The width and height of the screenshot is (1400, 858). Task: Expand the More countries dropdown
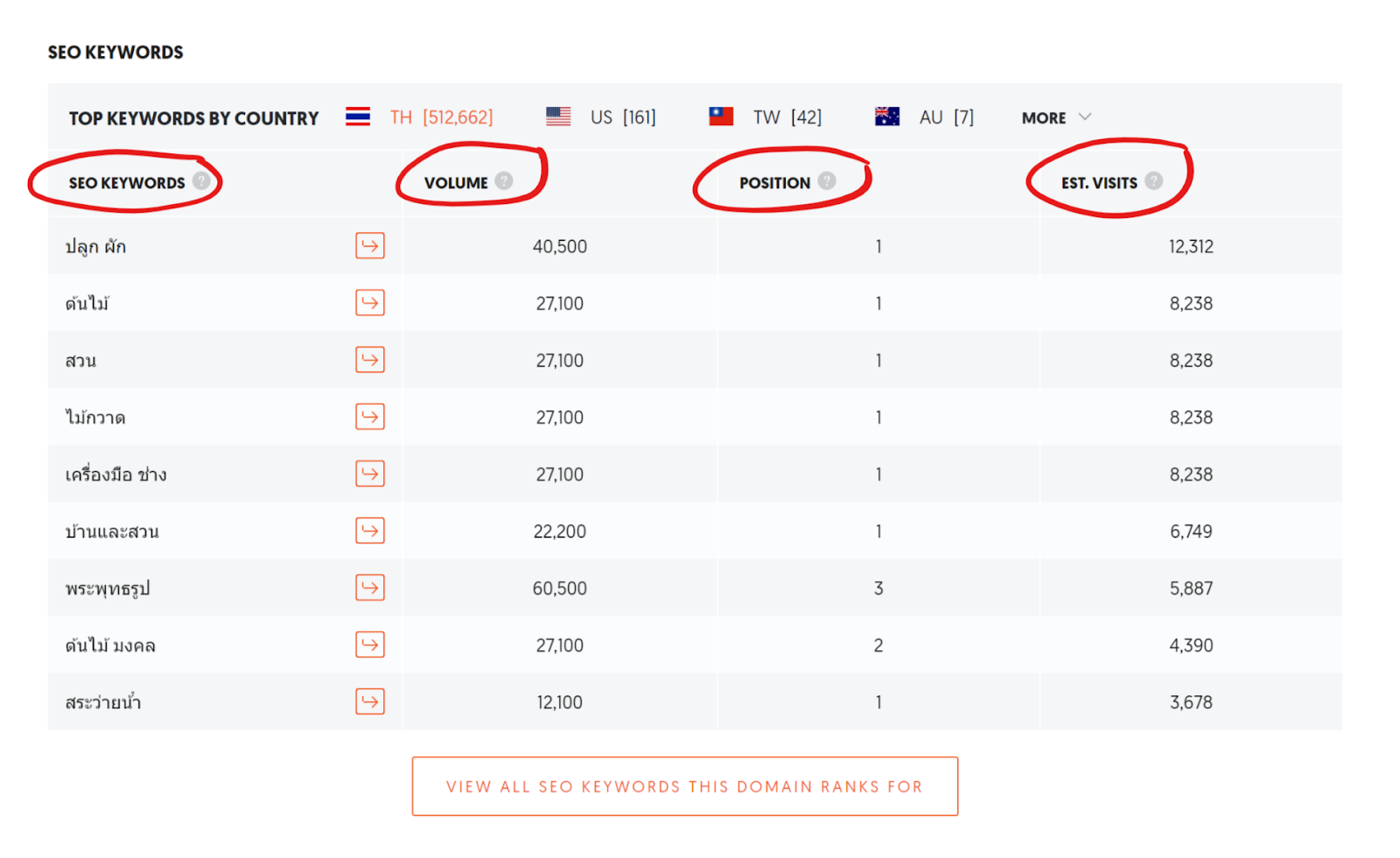(x=1056, y=117)
